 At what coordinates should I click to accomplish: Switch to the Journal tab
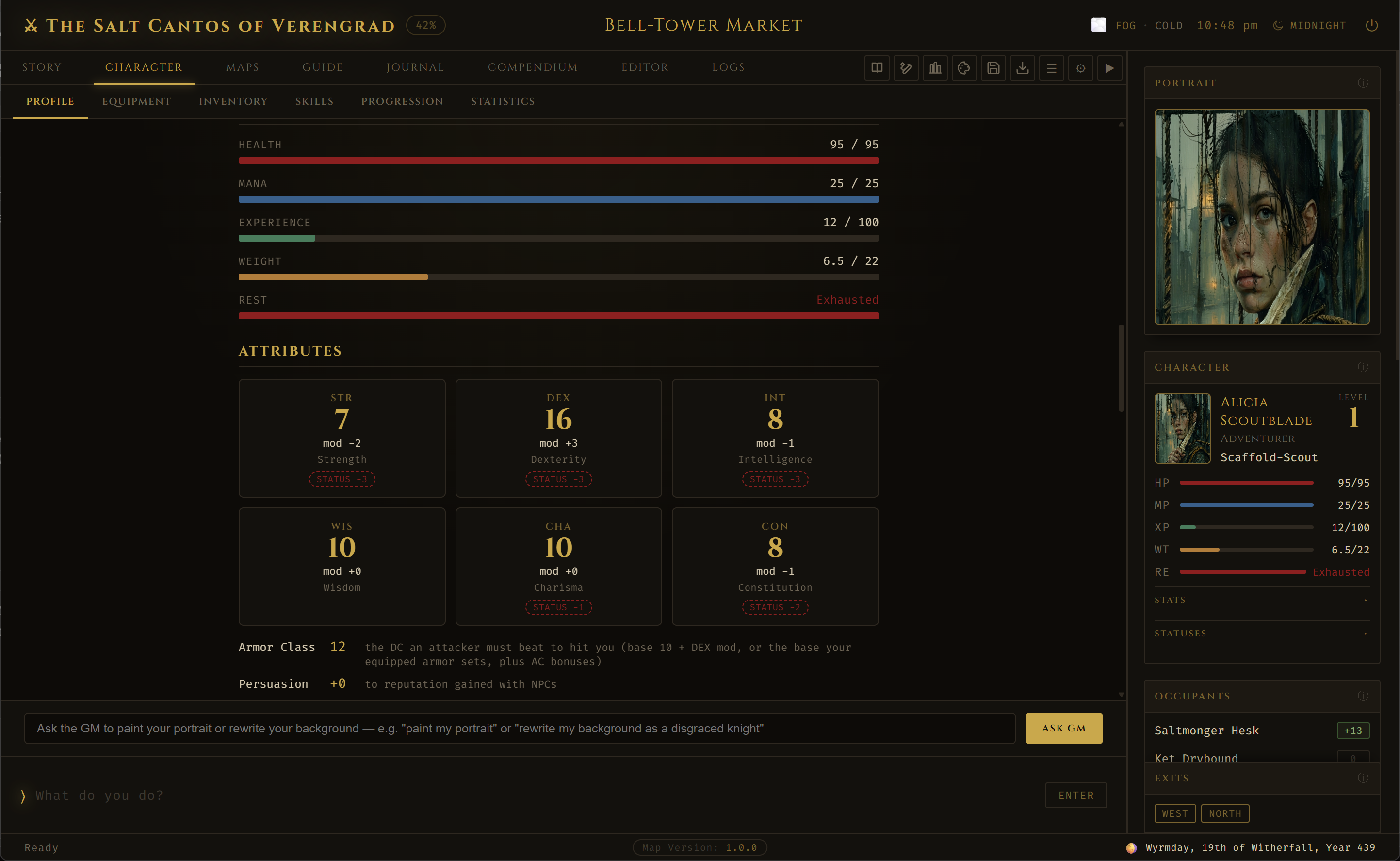415,67
